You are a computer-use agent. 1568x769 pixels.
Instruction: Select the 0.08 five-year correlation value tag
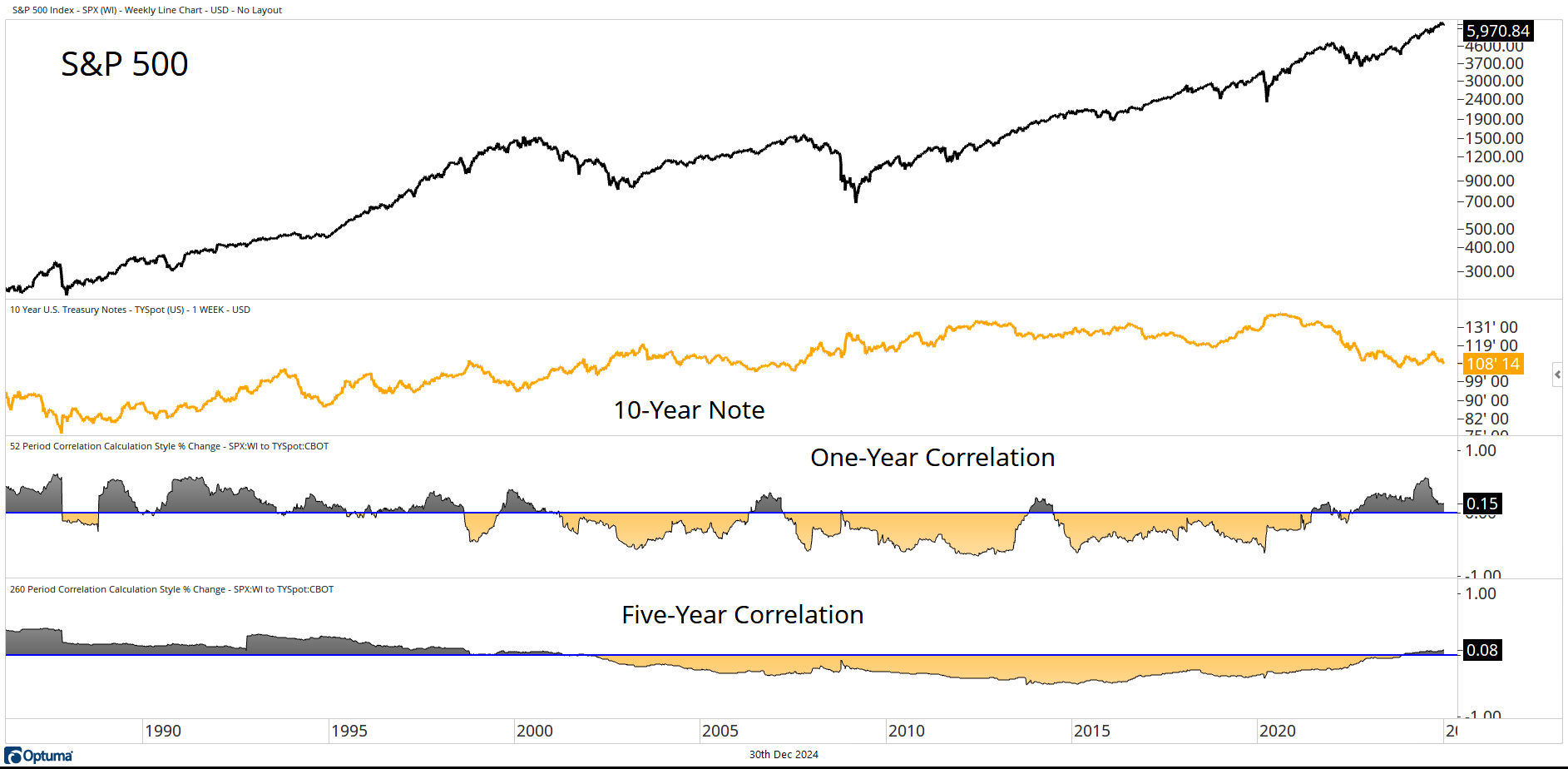tap(1481, 650)
